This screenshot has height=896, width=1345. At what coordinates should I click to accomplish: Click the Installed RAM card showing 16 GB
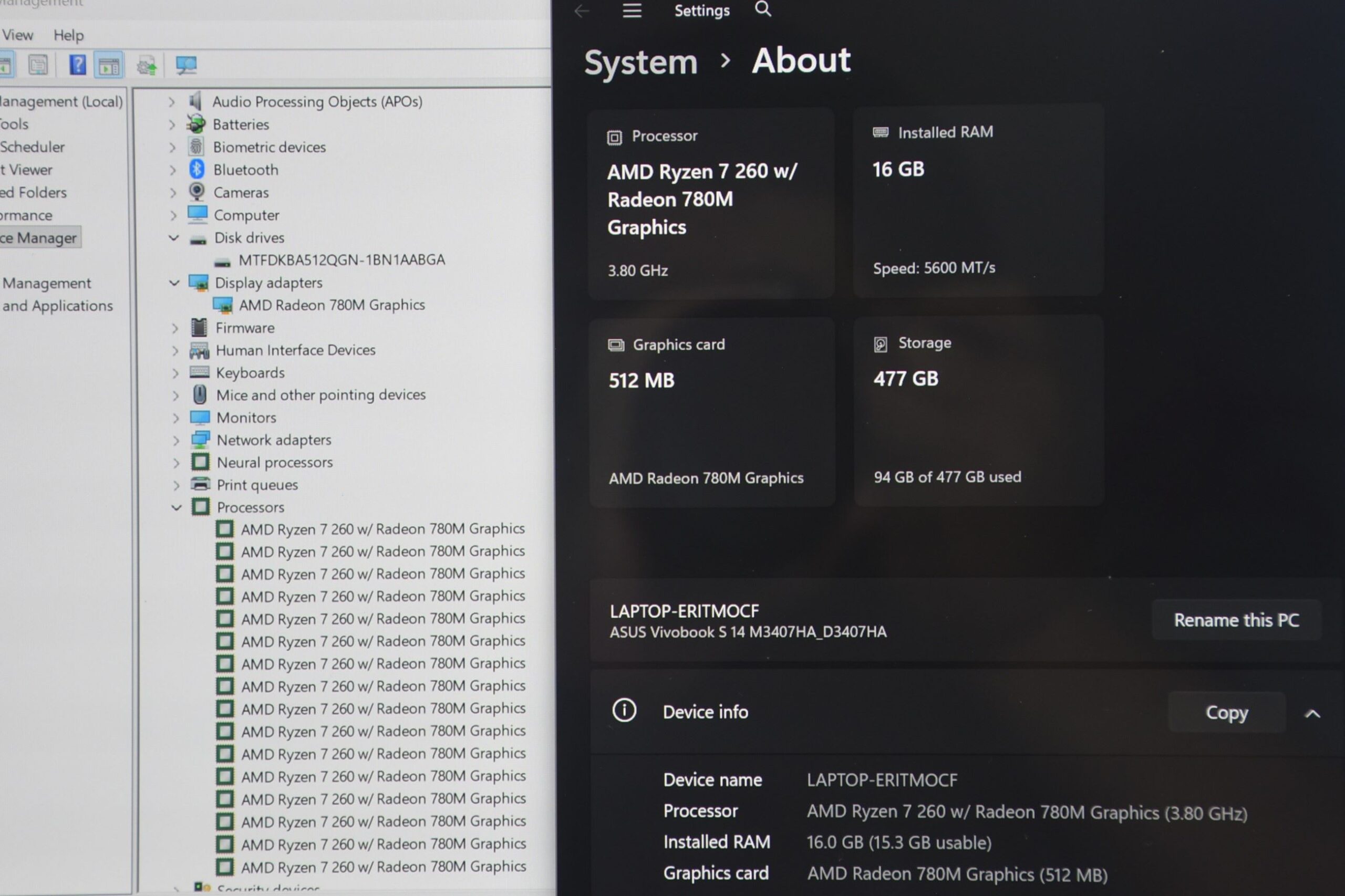click(978, 201)
